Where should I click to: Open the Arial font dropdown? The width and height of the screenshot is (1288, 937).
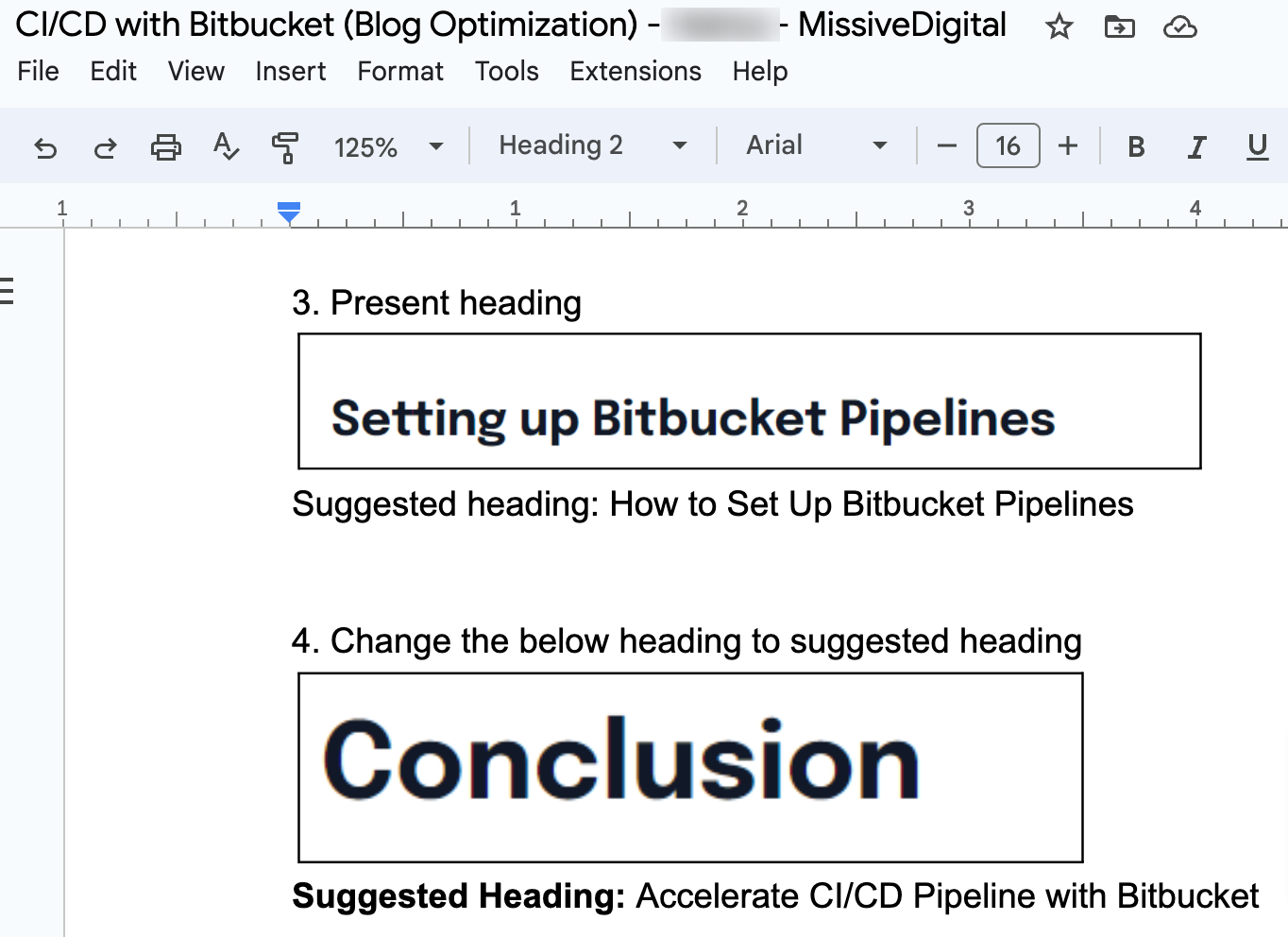[816, 145]
